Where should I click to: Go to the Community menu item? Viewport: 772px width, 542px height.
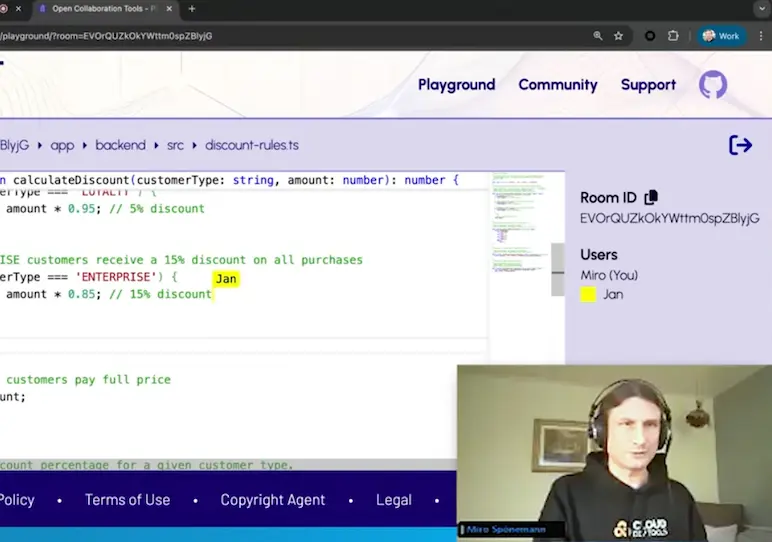[x=557, y=85]
